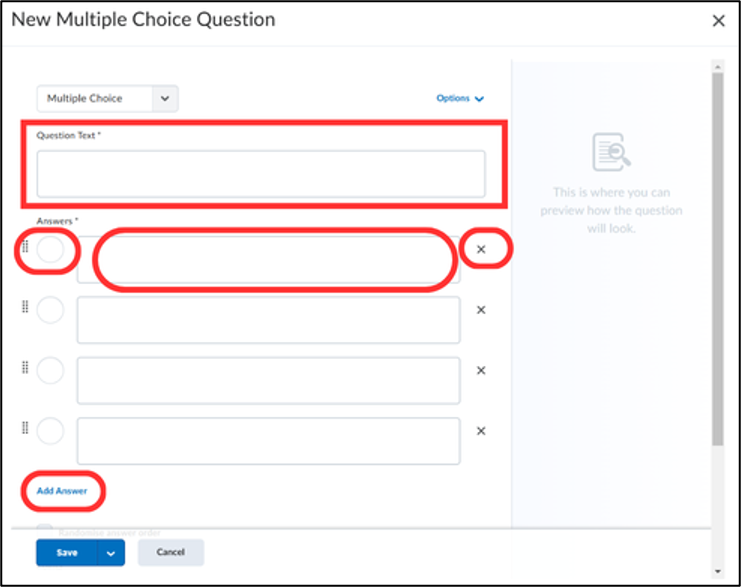
Task: Delete the third answer using its X icon
Action: coord(481,370)
